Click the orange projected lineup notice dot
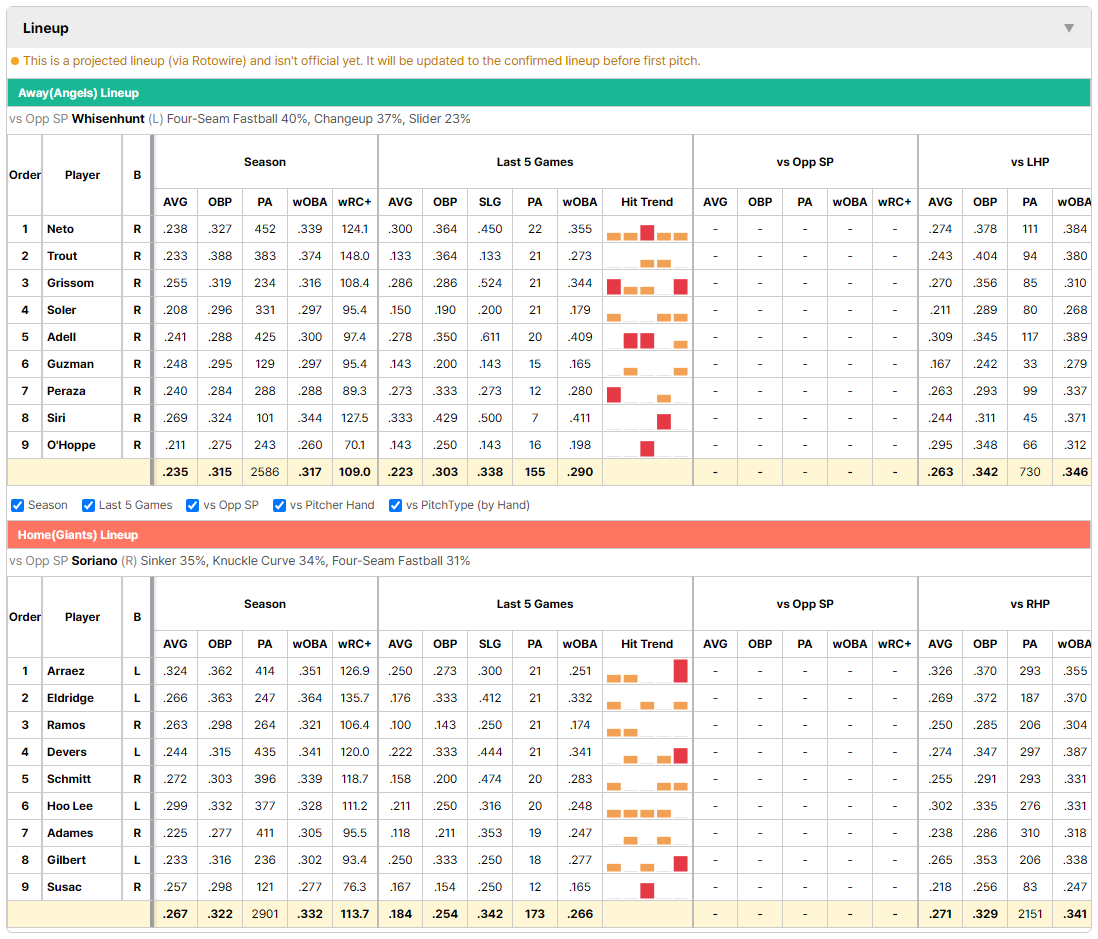Image resolution: width=1098 pixels, height=939 pixels. [x=15, y=61]
